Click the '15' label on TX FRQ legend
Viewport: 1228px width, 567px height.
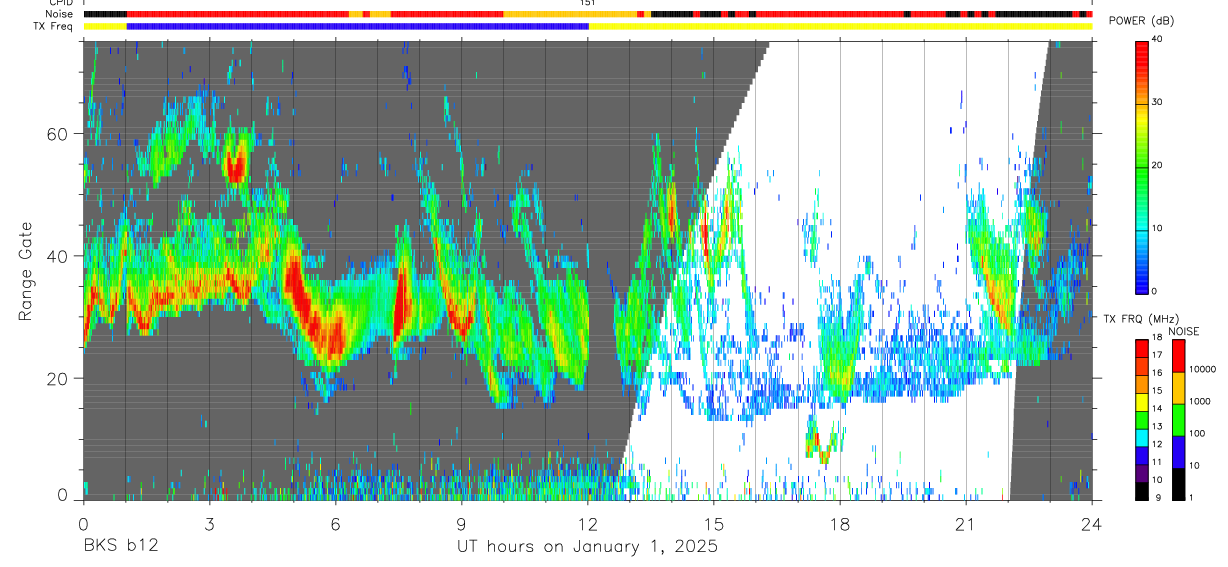click(1156, 390)
